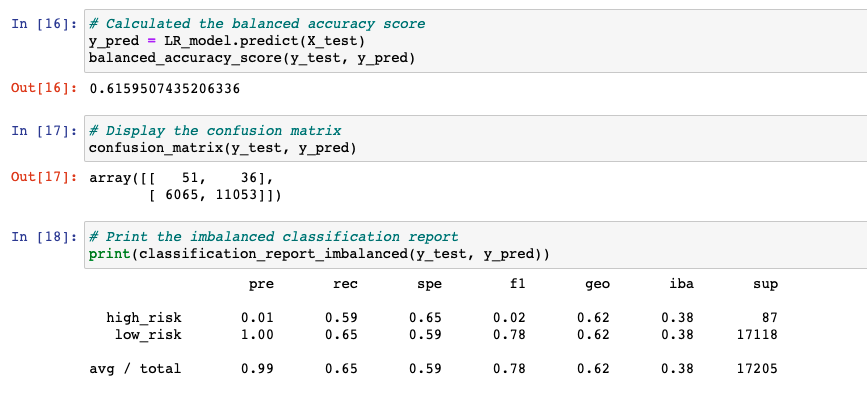This screenshot has height=416, width=867.
Task: Place cursor in the confusion_matrix(y_test, y_pred) line
Action: coord(222,148)
